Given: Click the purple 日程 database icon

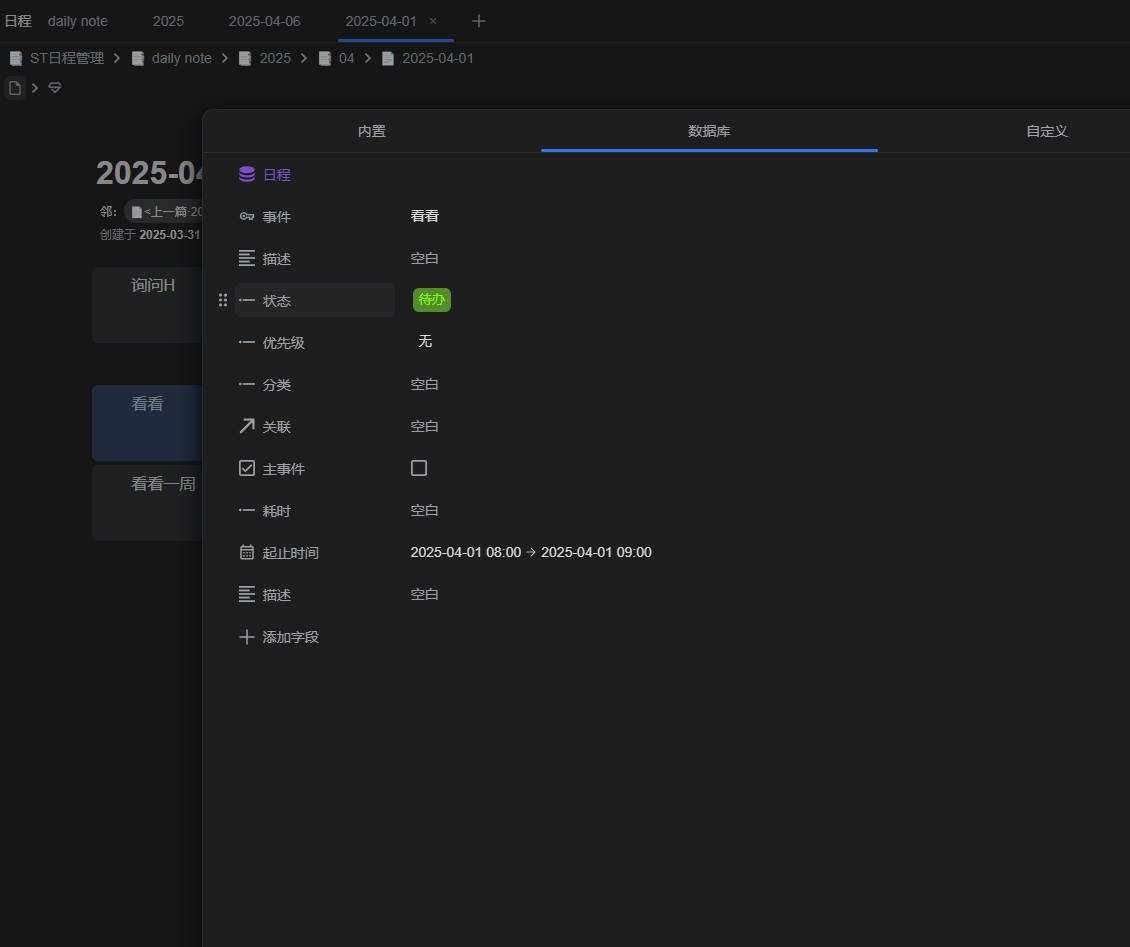Looking at the screenshot, I should (246, 174).
